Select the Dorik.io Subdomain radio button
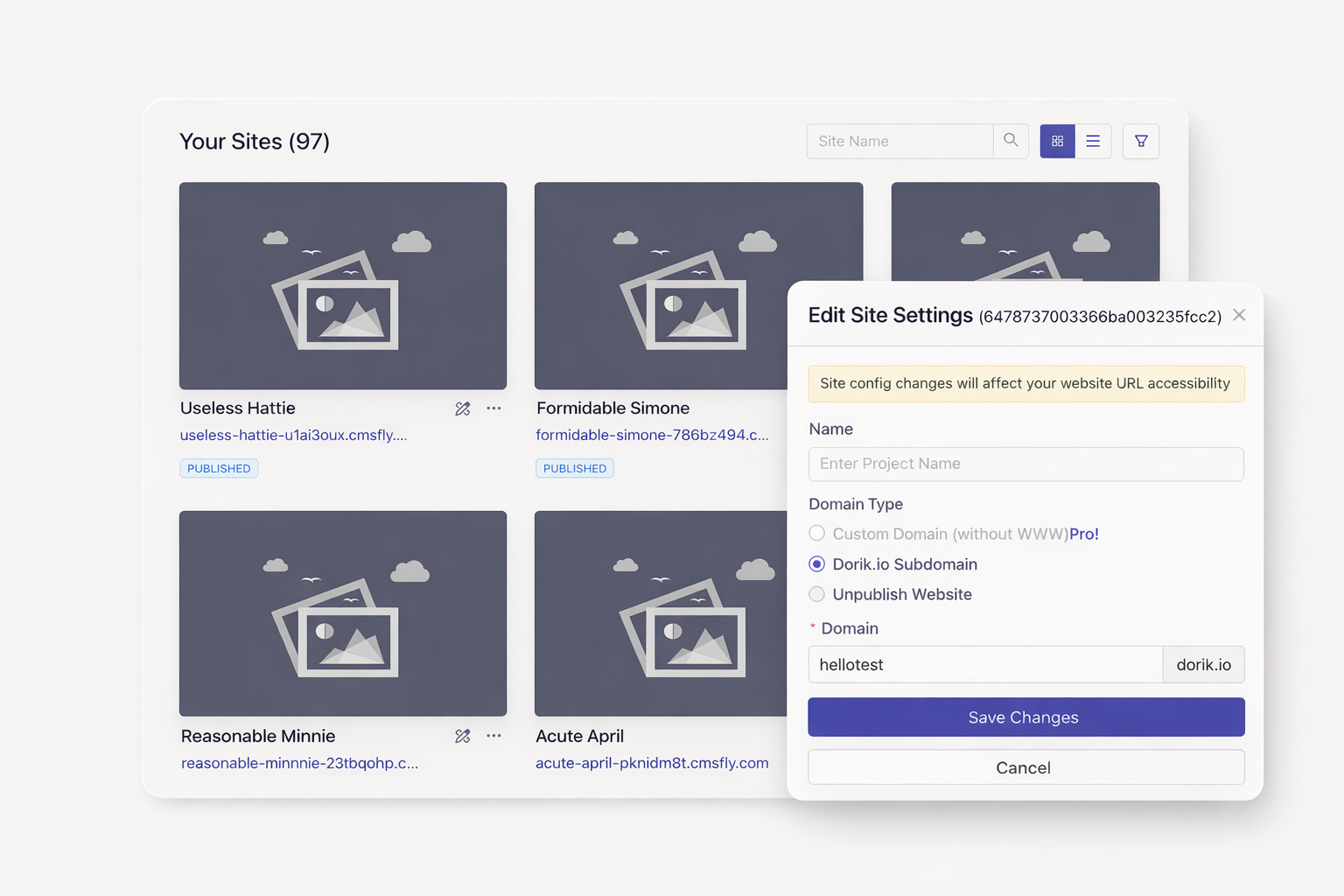 [x=817, y=564]
